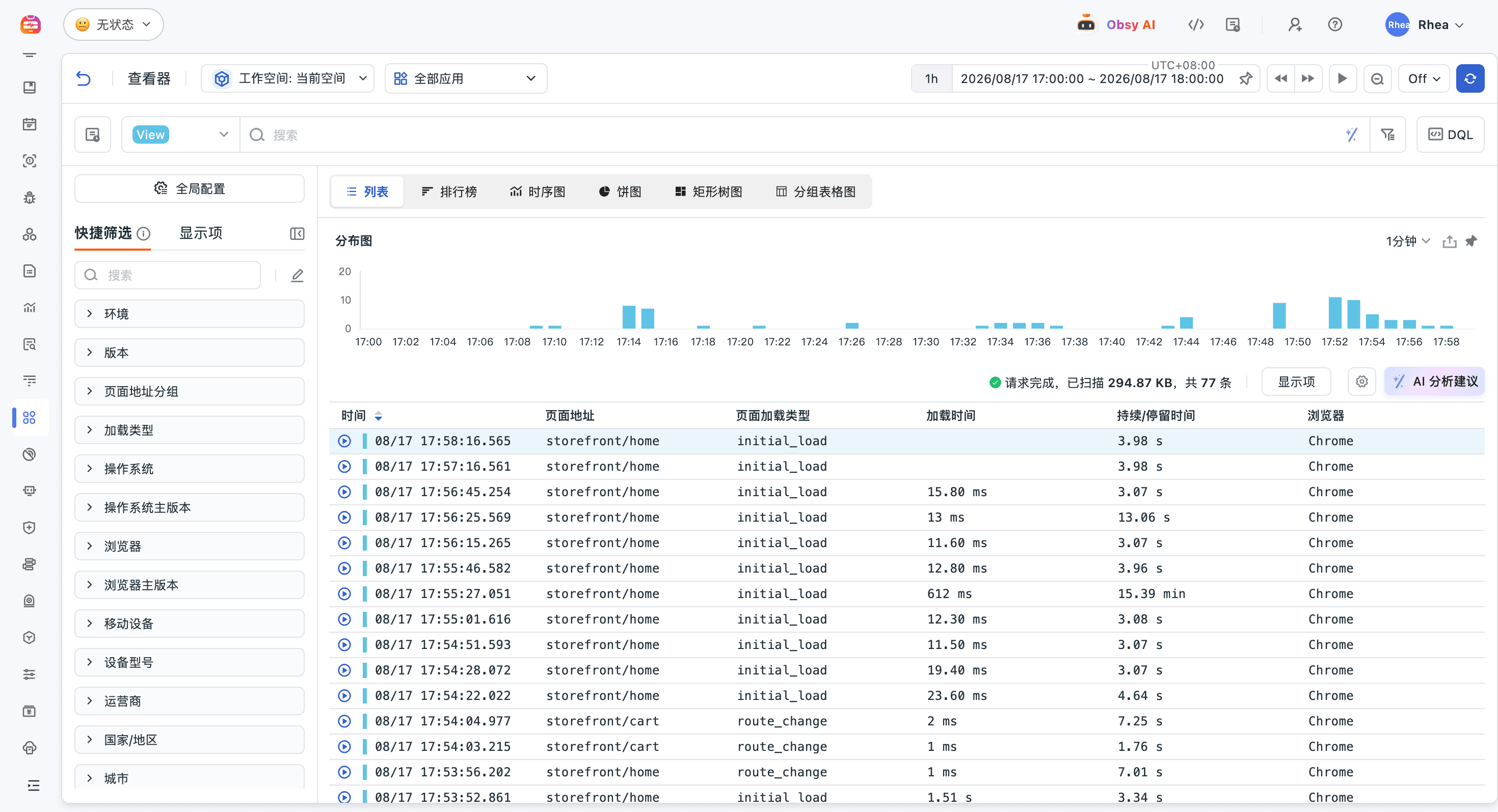Click the edit pencil beside filter search
The width and height of the screenshot is (1498, 812).
[x=297, y=275]
